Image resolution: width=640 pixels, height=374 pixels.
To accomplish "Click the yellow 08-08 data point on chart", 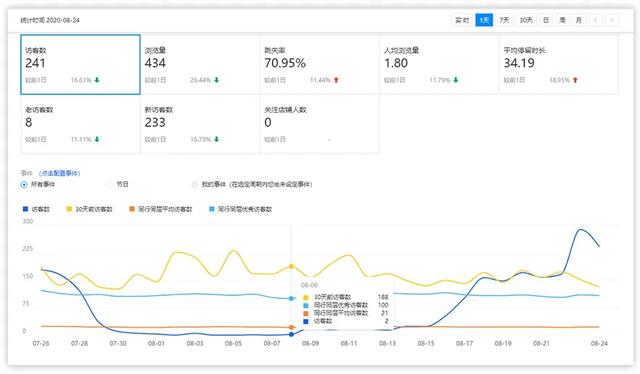I will [291, 266].
